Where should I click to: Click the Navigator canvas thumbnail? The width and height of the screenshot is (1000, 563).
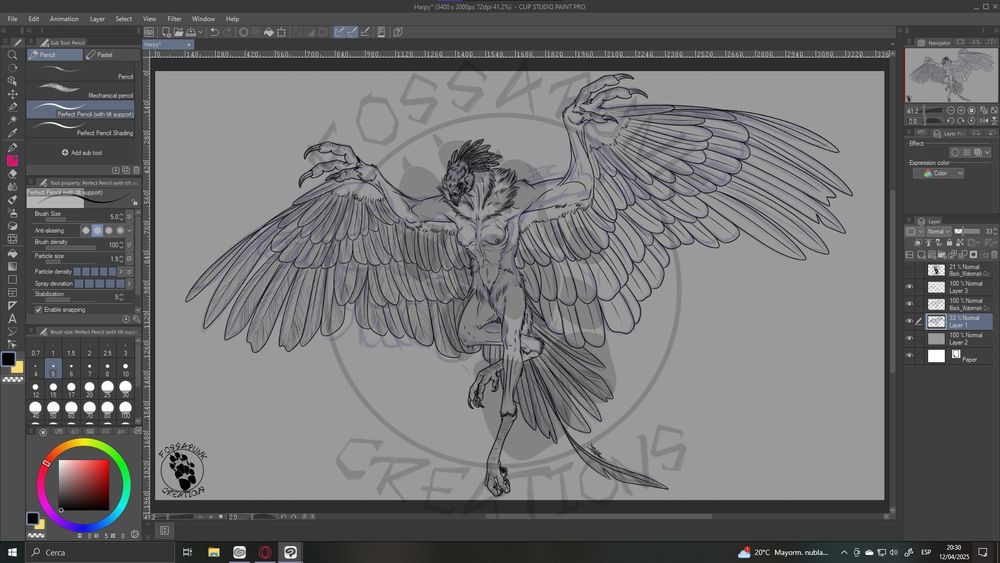(950, 75)
